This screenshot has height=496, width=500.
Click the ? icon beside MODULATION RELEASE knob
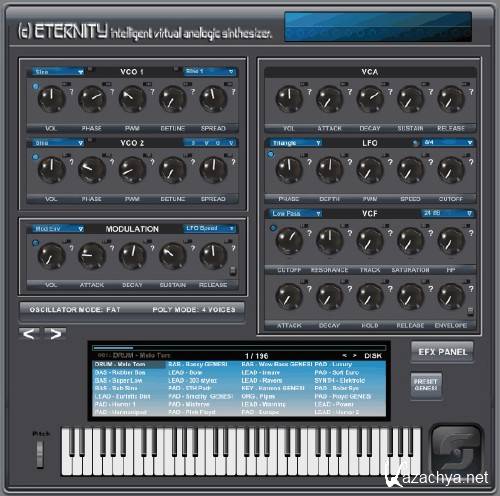[233, 248]
